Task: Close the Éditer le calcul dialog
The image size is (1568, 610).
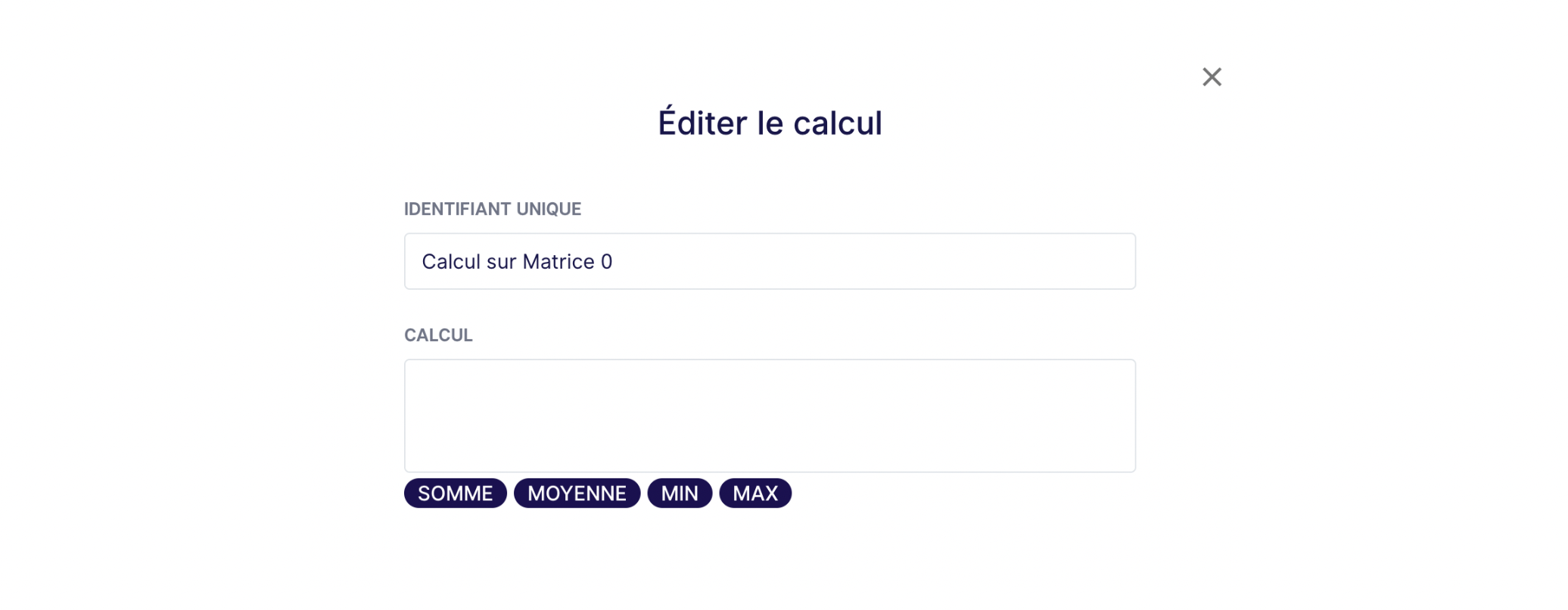Action: [x=1212, y=76]
